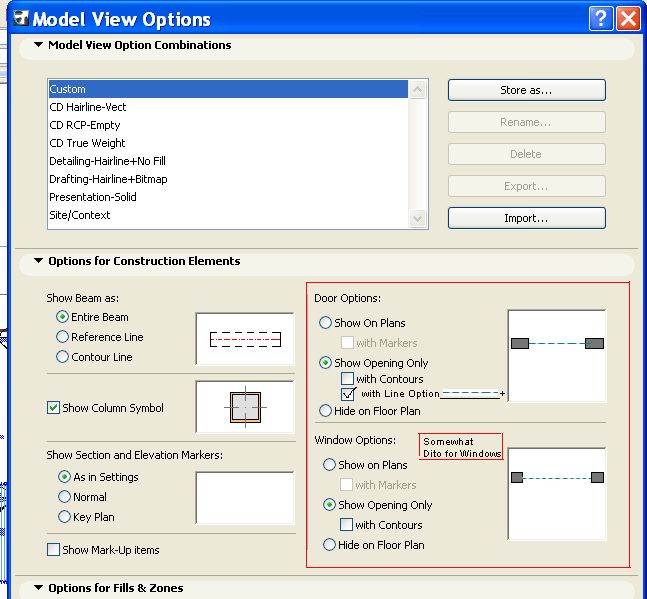Click the Import... button
Screen dimensions: 647x599
click(527, 218)
